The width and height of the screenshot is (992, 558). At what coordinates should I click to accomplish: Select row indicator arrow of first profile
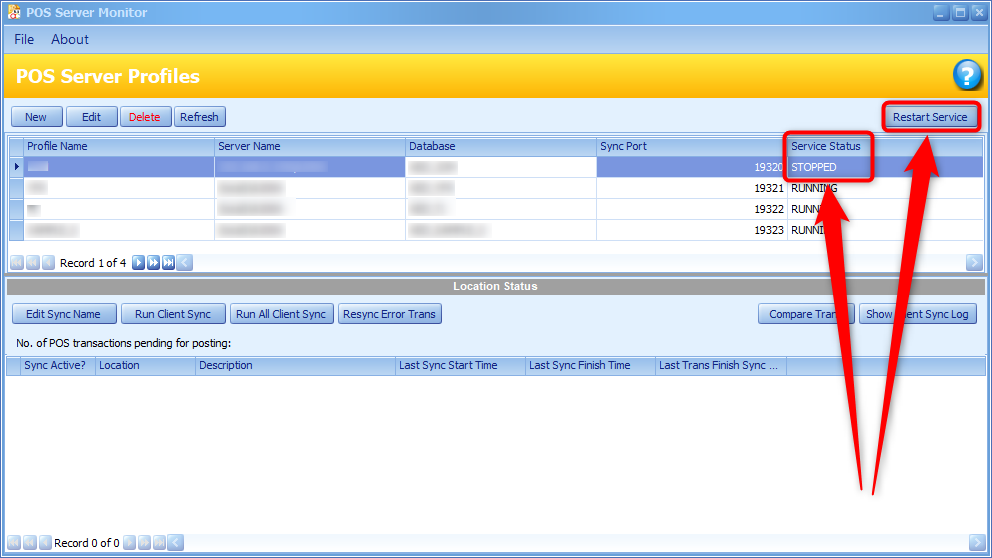point(16,167)
